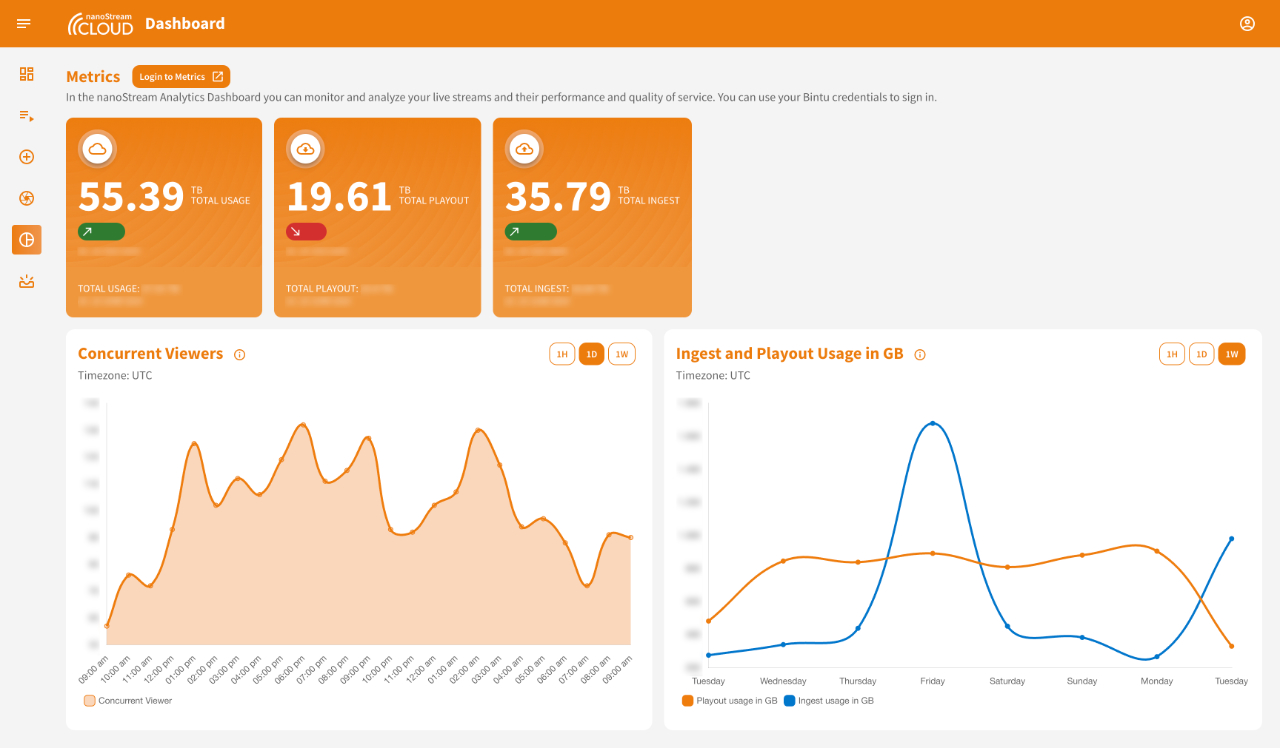
Task: Open info icon next to Ingest and Playout Usage
Action: (920, 355)
